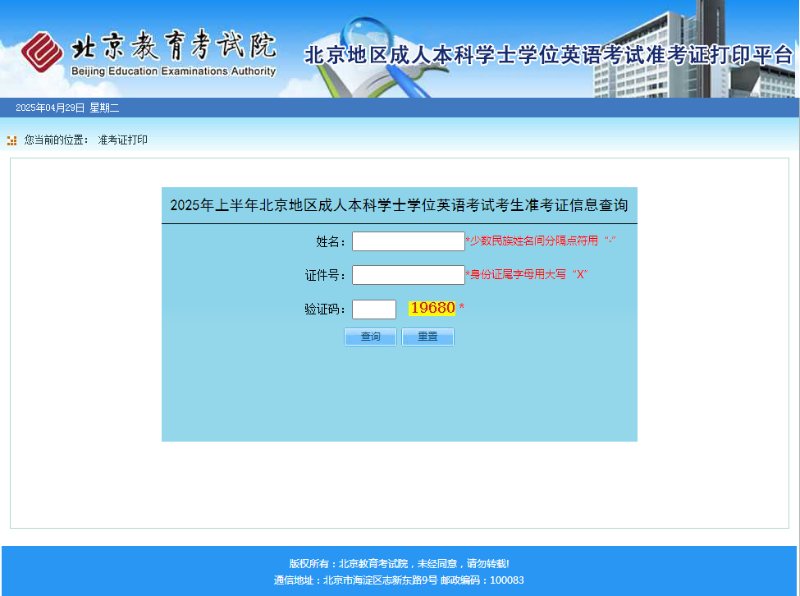Click the 您当前的位置 location label
The height and width of the screenshot is (596, 800).
(57, 140)
